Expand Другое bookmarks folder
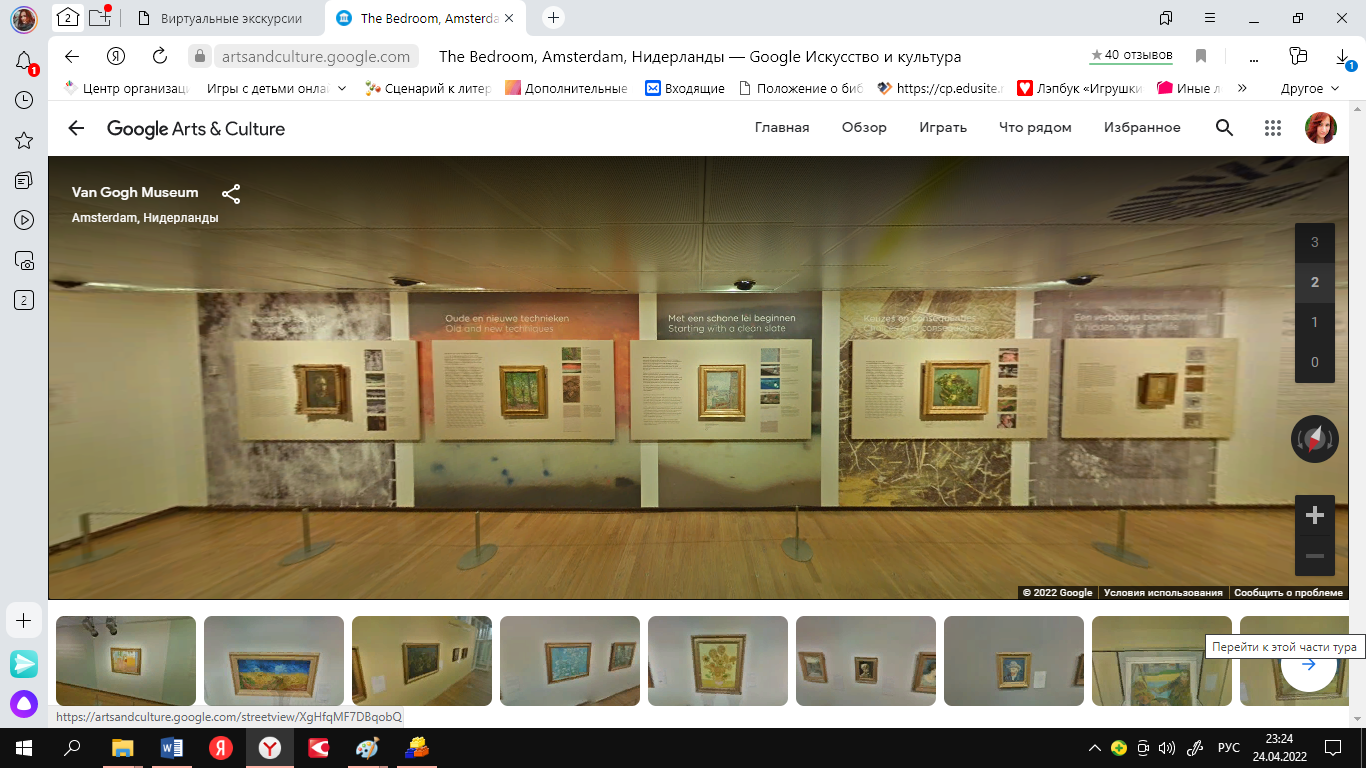The width and height of the screenshot is (1366, 768). click(1308, 88)
